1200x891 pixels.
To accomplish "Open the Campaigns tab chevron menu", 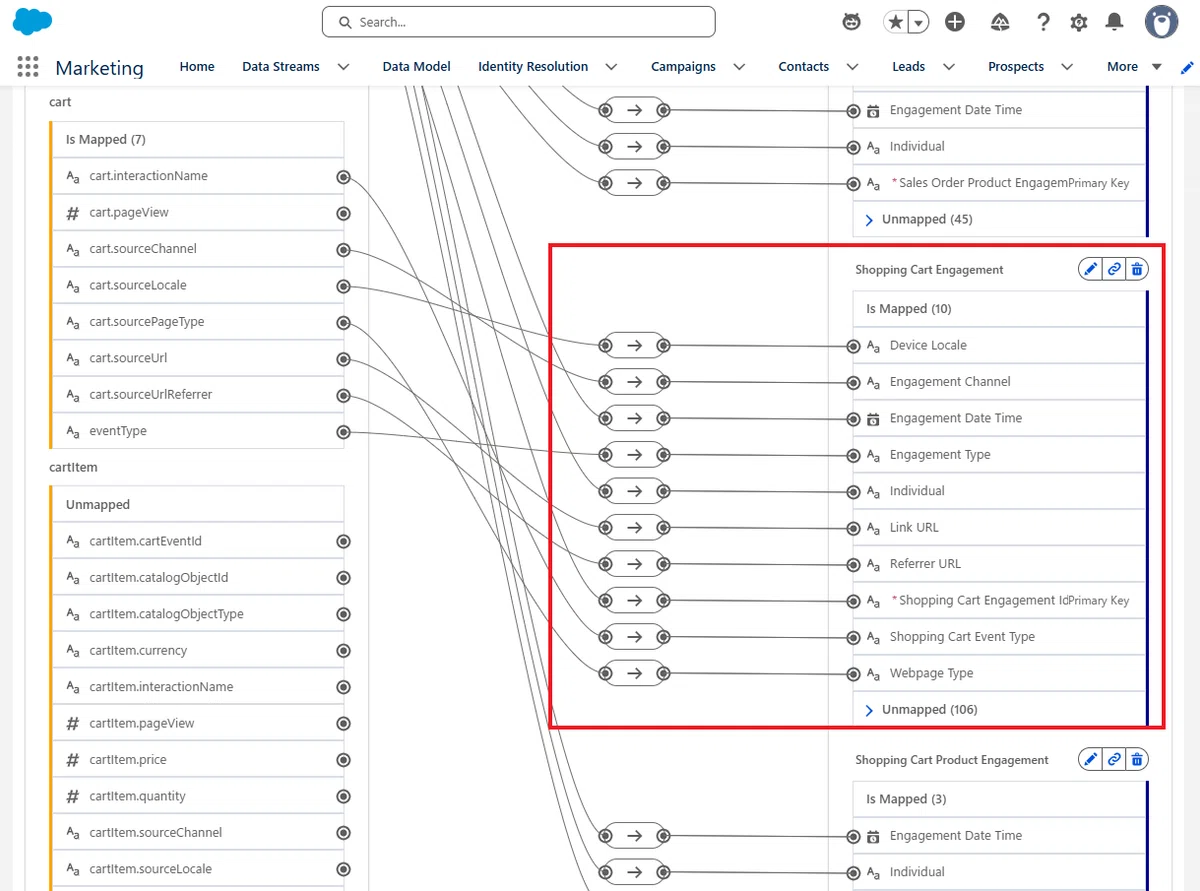I will (739, 67).
